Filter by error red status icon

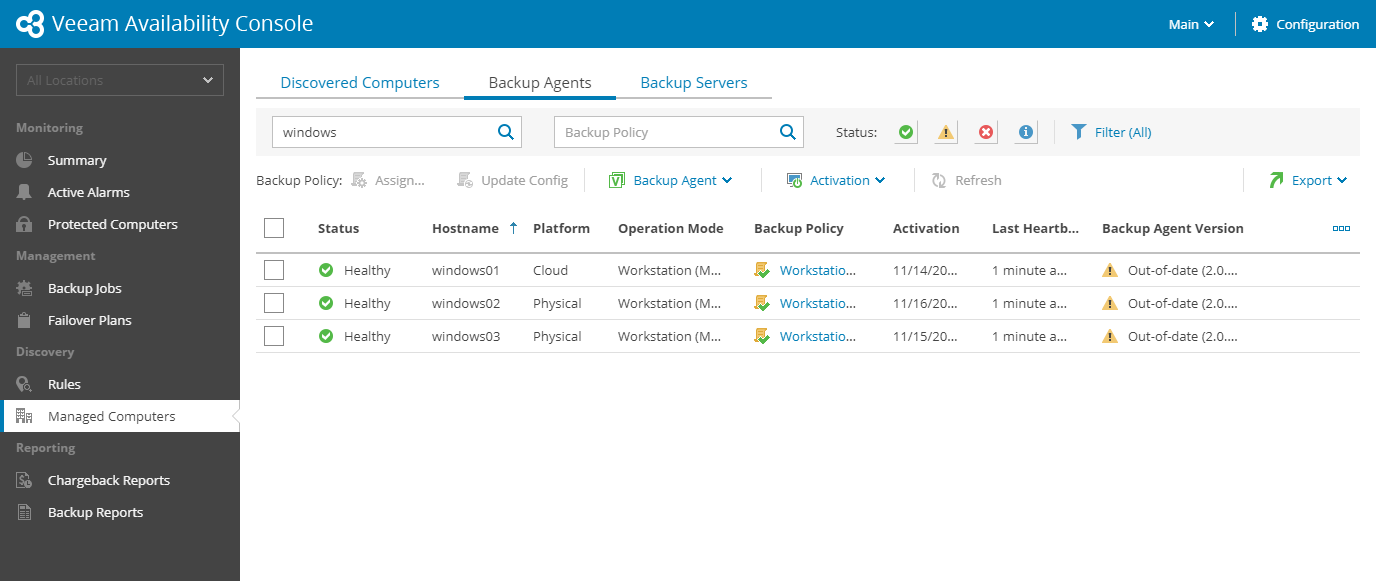986,132
